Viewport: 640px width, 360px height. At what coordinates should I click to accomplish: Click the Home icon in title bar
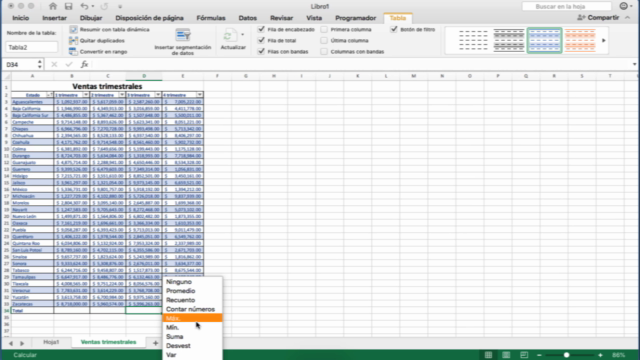[53, 6]
